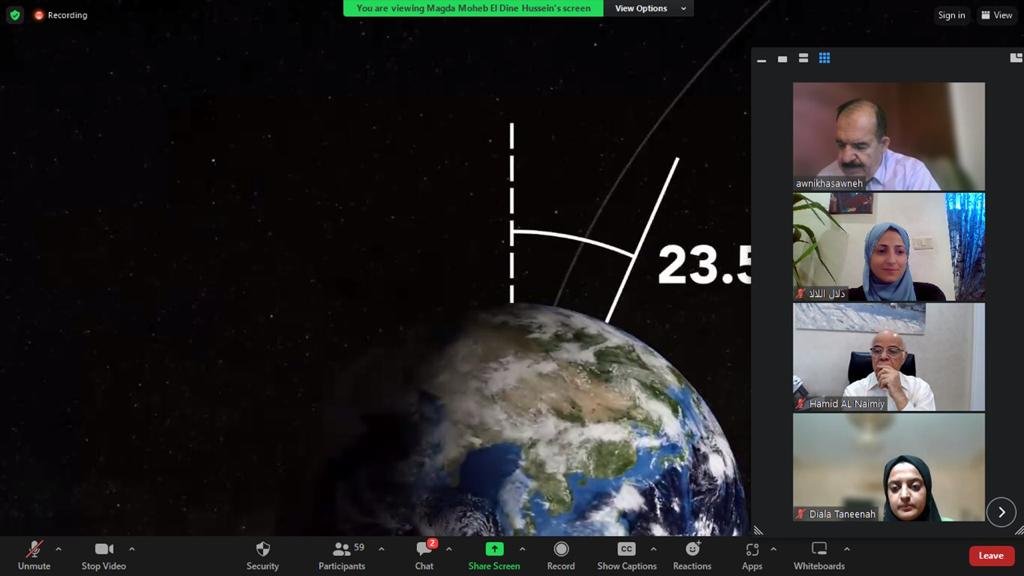Expand video settings arrow next to Stop Video
Image resolution: width=1024 pixels, height=576 pixels.
132,549
